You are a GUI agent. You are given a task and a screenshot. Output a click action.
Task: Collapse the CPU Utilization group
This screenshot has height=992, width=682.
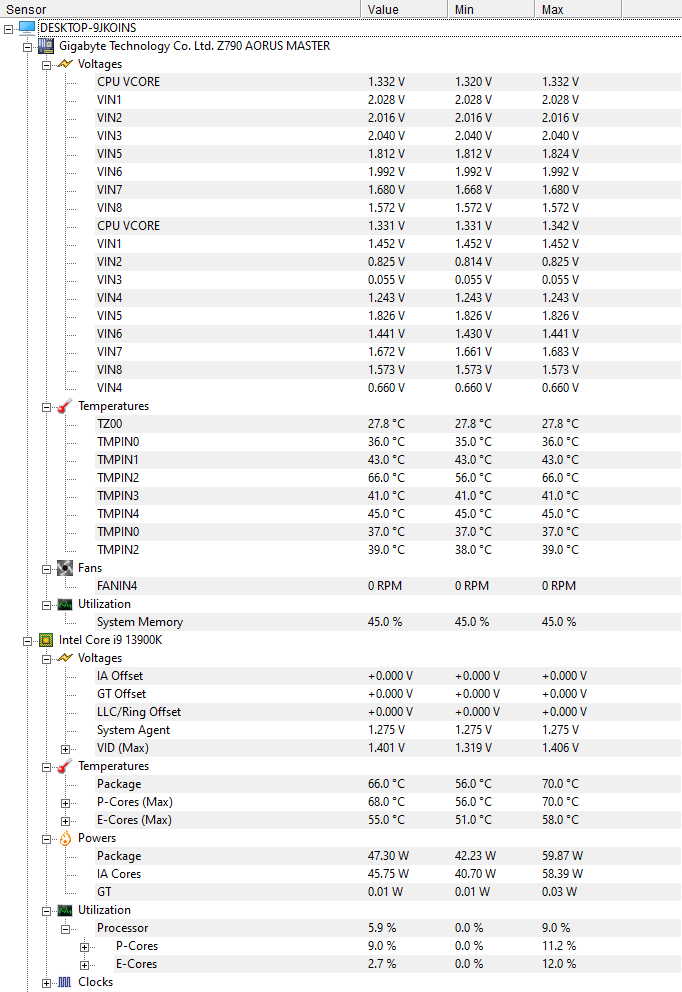pyautogui.click(x=46, y=912)
